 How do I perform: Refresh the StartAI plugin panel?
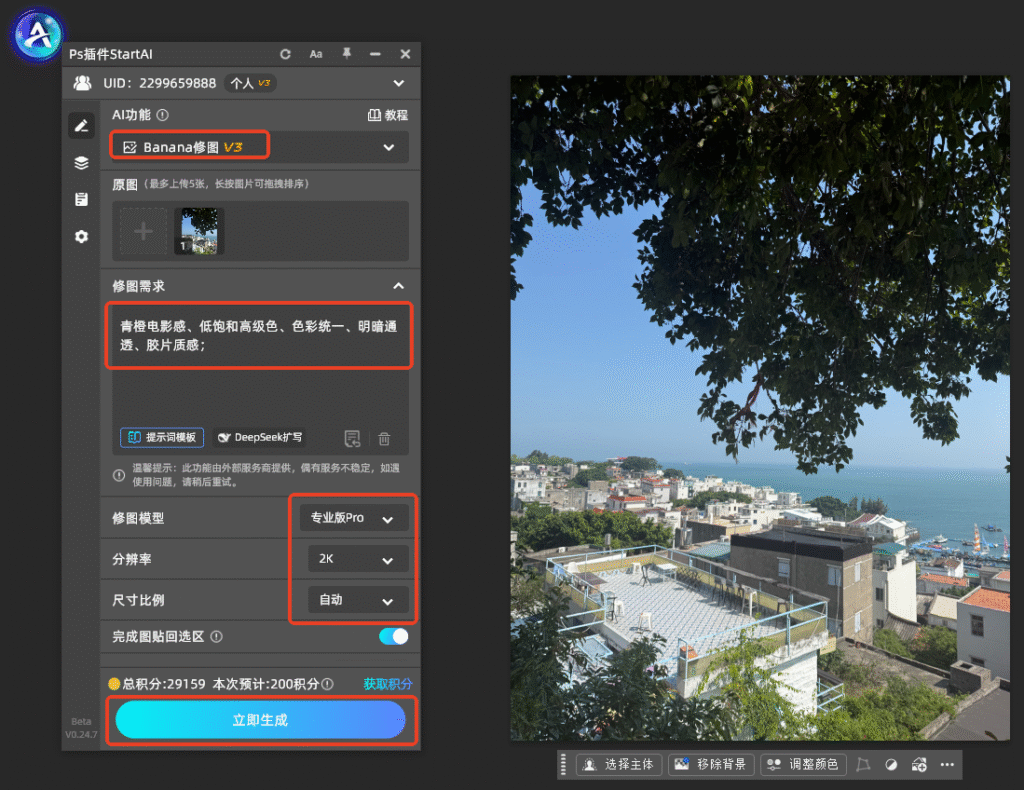coord(285,54)
